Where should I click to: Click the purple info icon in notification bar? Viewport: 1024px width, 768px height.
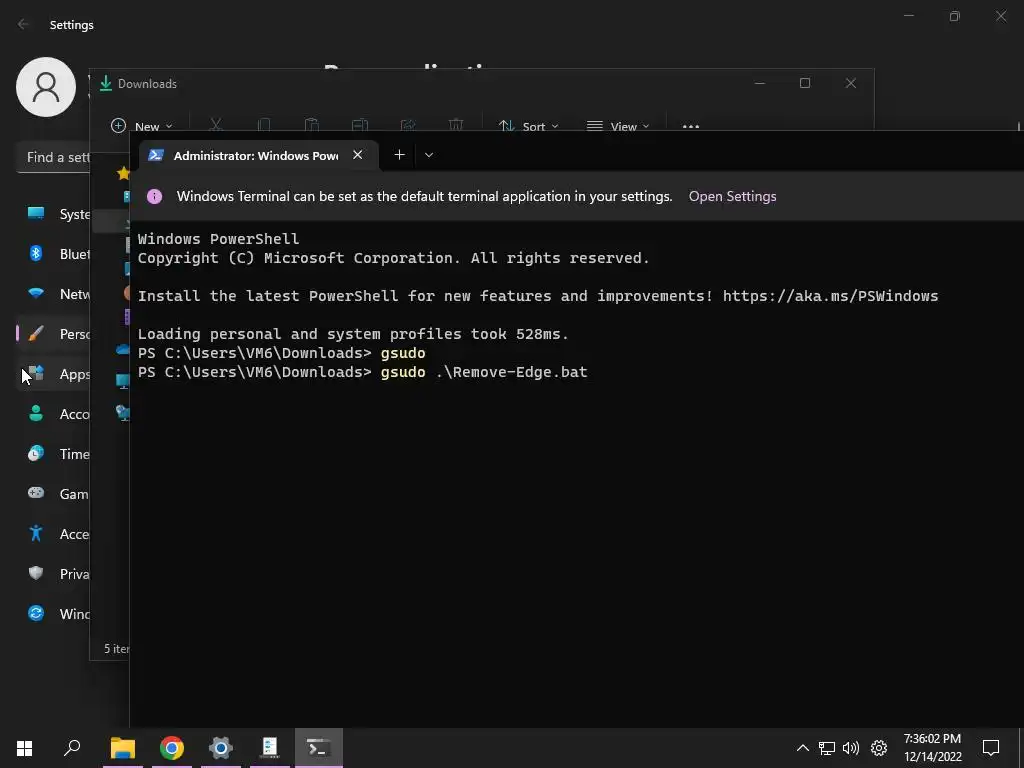tap(154, 196)
